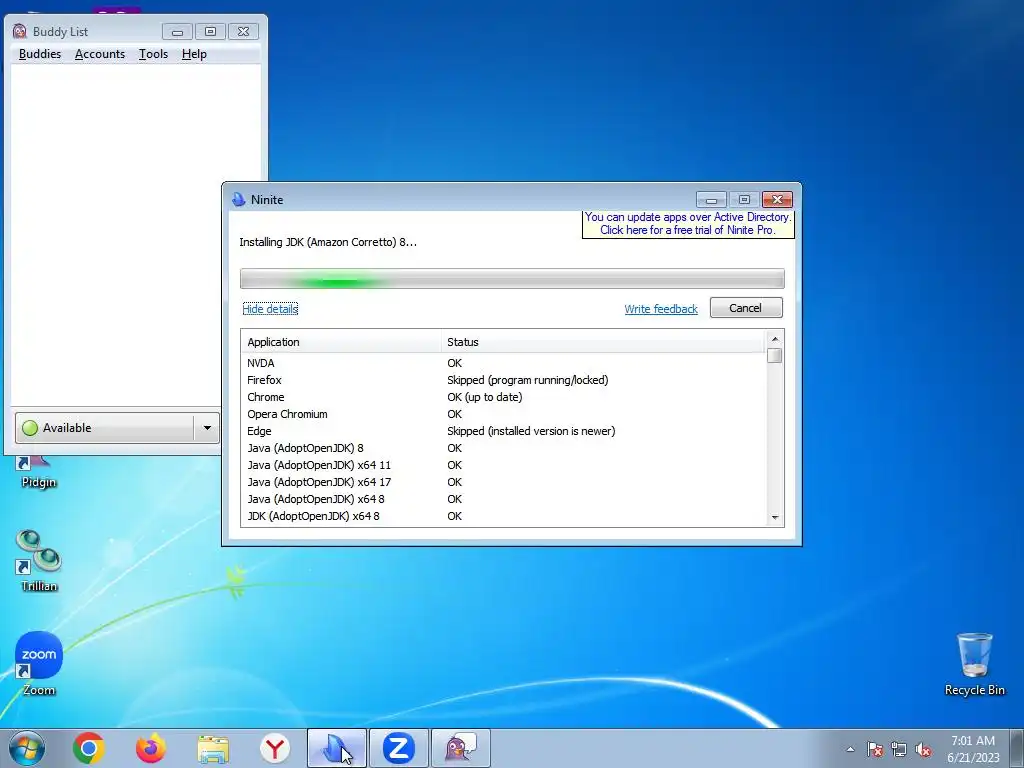This screenshot has height=768, width=1024.
Task: Click Hide details link
Action: coord(270,309)
